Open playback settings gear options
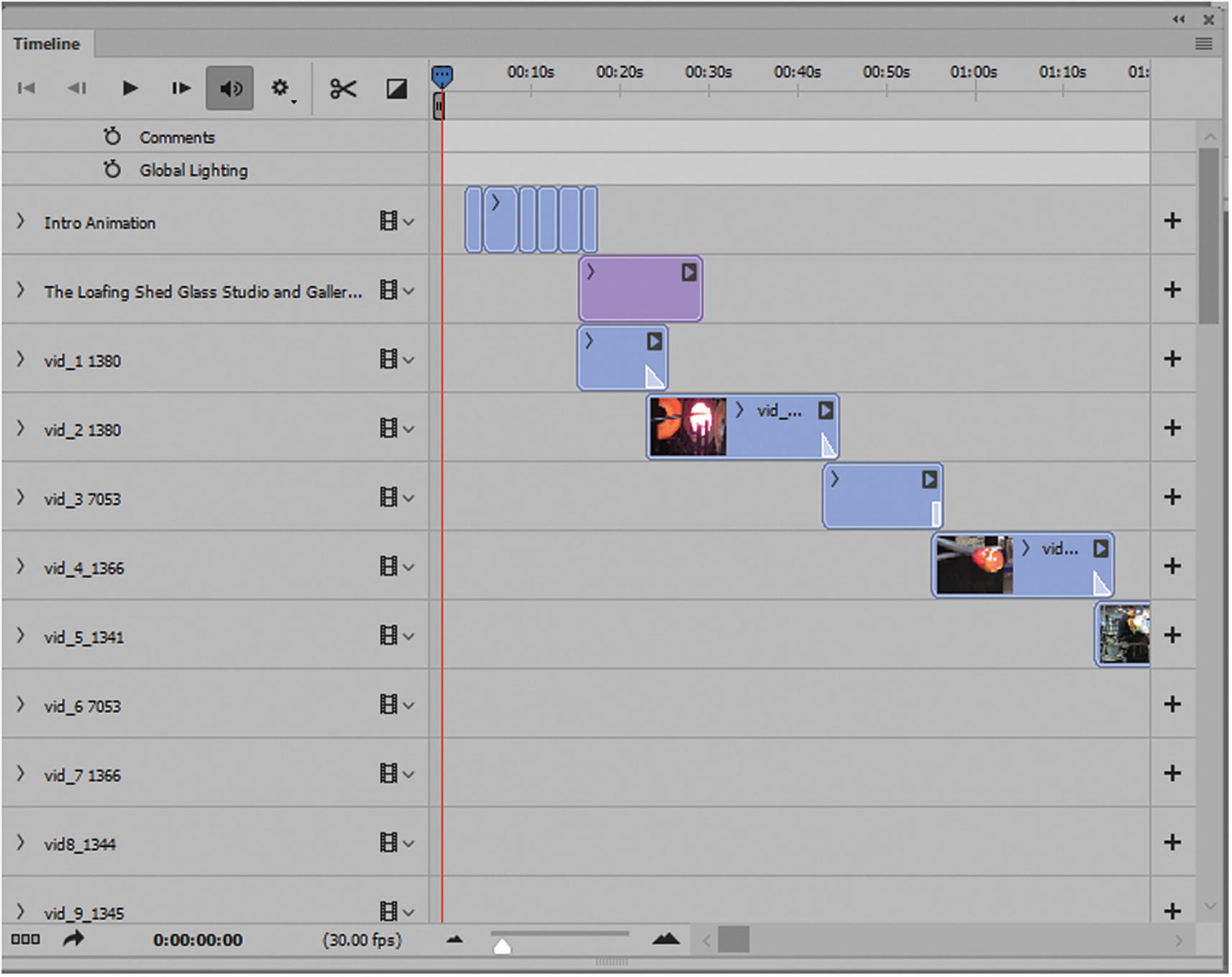This screenshot has height=977, width=1232. click(x=280, y=88)
